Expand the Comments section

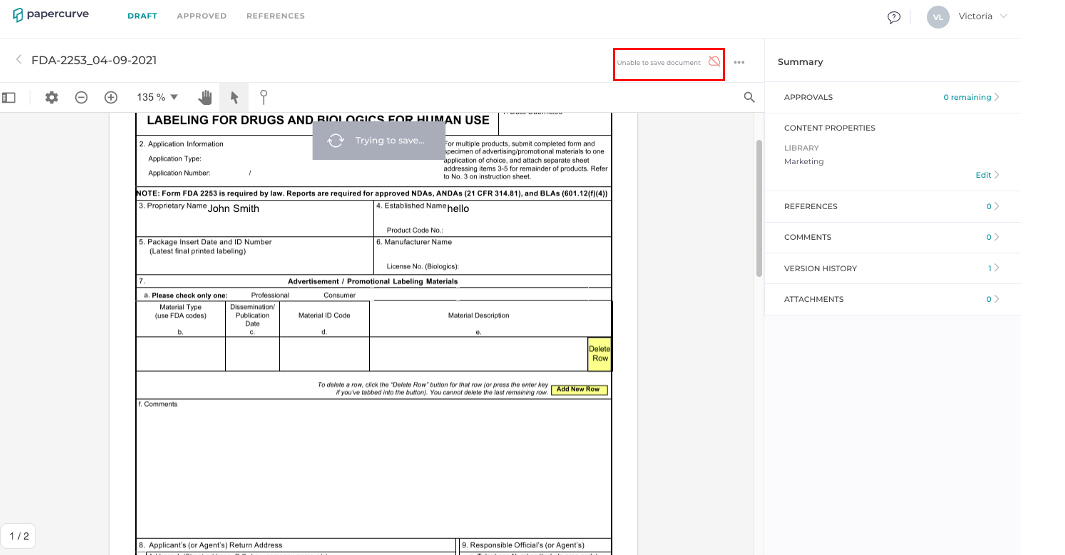892,237
